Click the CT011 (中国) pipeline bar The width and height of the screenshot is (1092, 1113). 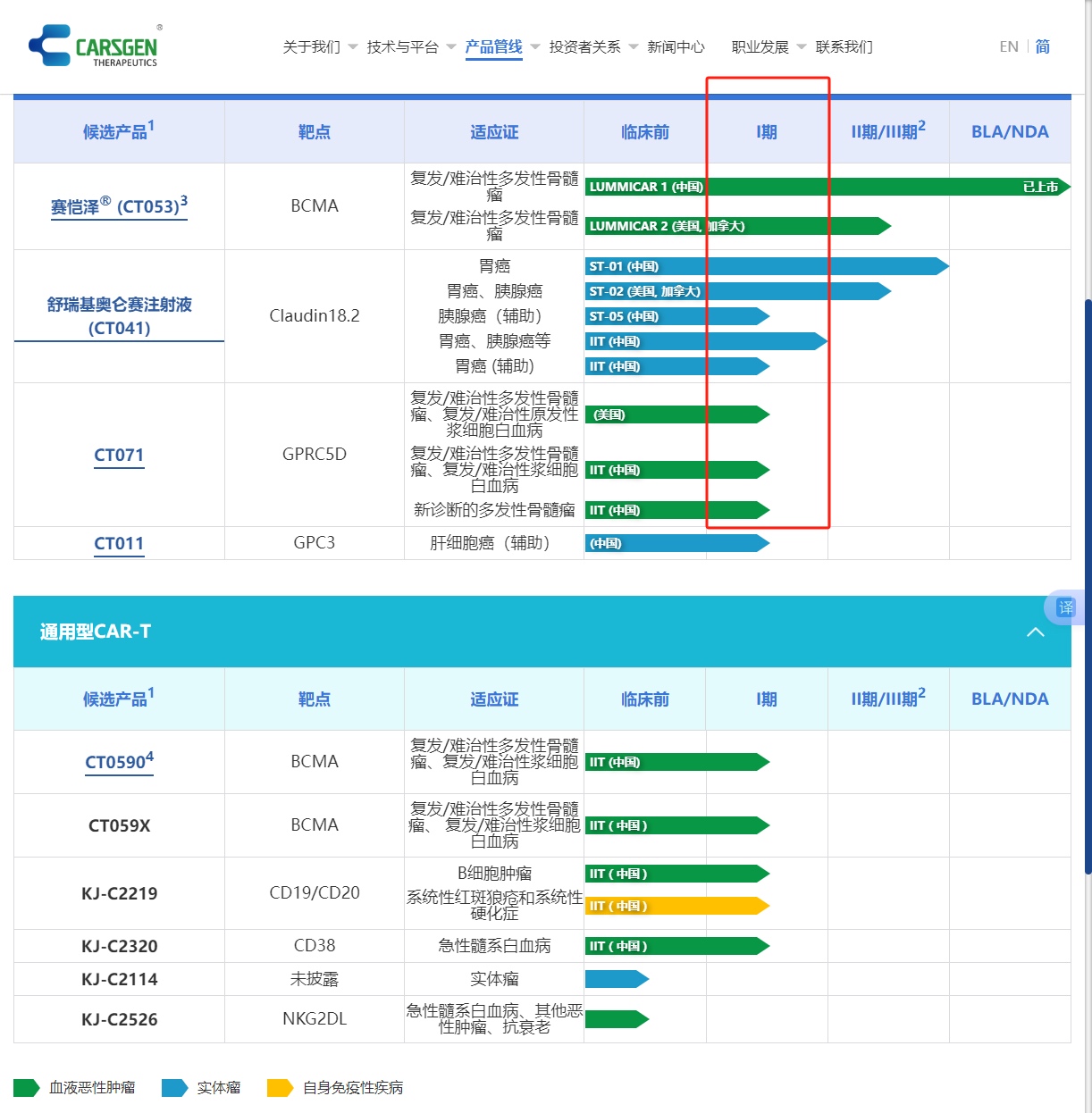click(677, 543)
